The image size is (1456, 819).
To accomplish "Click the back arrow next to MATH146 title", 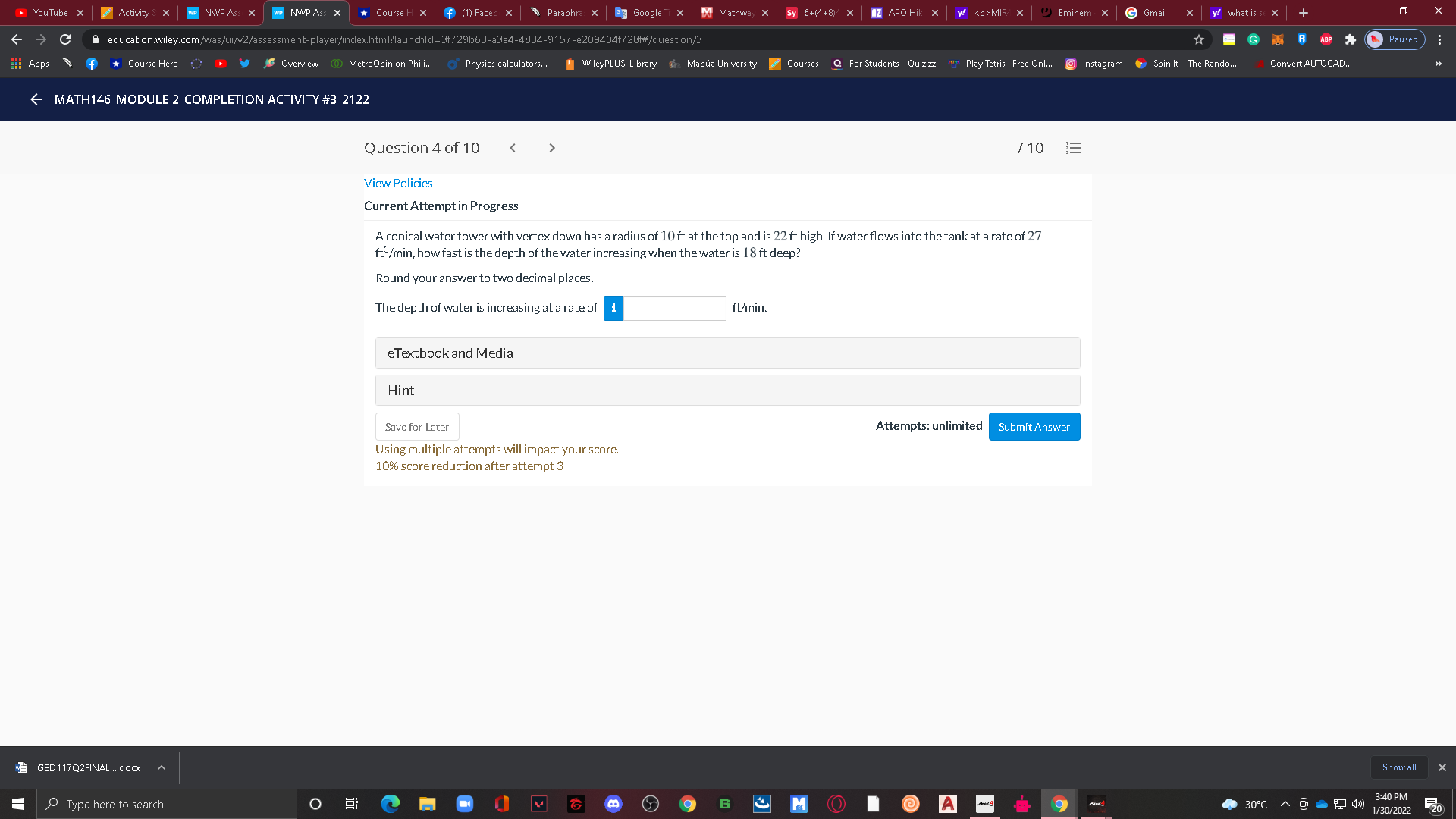I will (x=36, y=99).
